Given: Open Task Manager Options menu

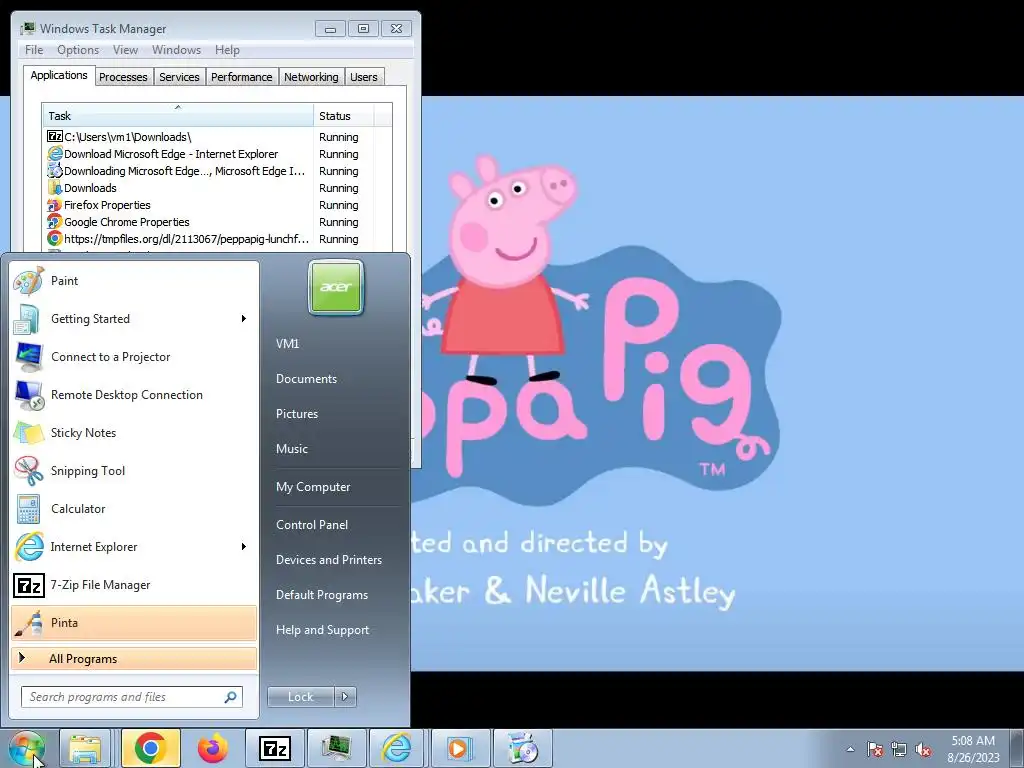Looking at the screenshot, I should click(x=78, y=50).
